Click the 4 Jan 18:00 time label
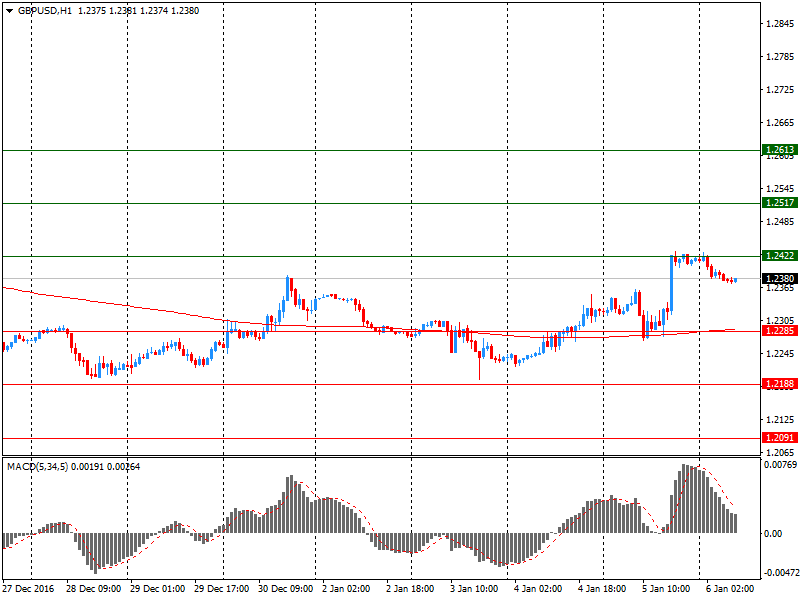Image resolution: width=800 pixels, height=600 pixels. [x=602, y=589]
